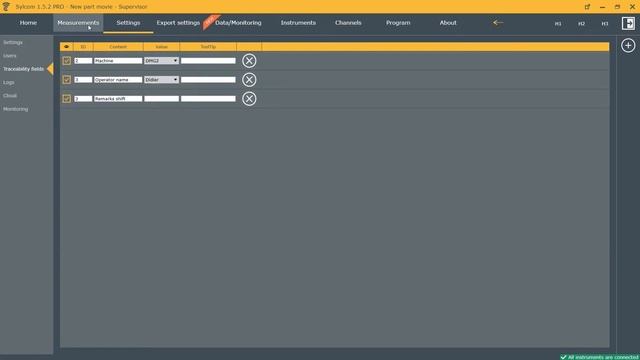Viewport: 640px width, 360px height.
Task: Go to the Home tab
Action: pos(28,23)
